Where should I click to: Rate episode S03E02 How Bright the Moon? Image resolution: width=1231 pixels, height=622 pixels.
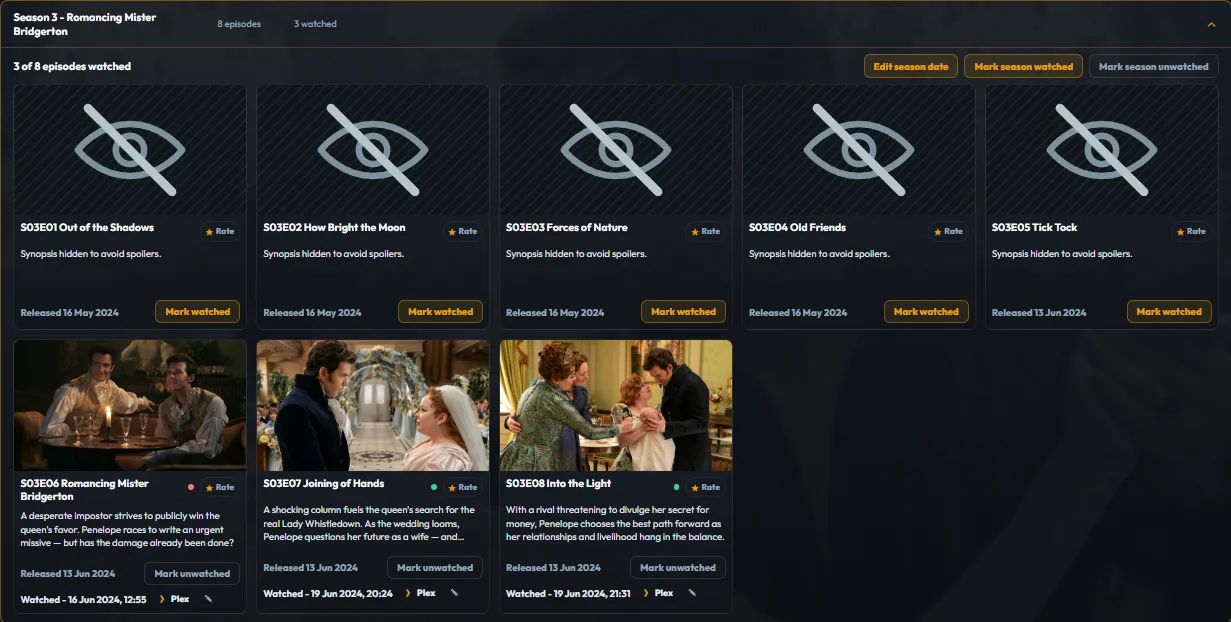463,231
